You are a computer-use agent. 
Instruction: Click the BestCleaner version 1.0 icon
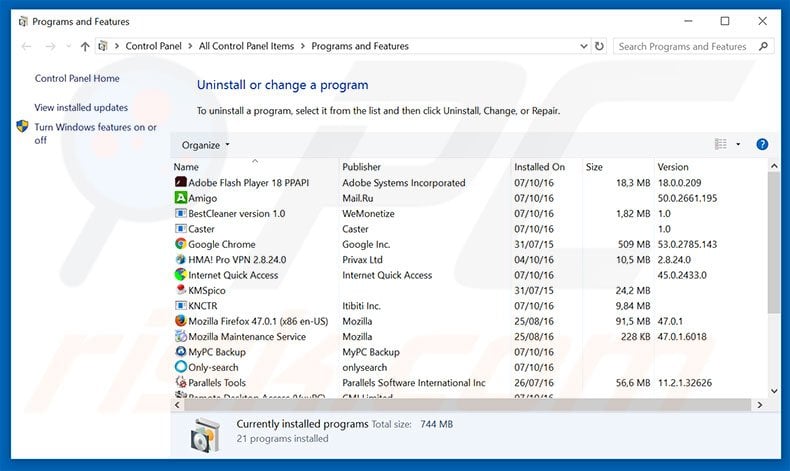(x=180, y=213)
